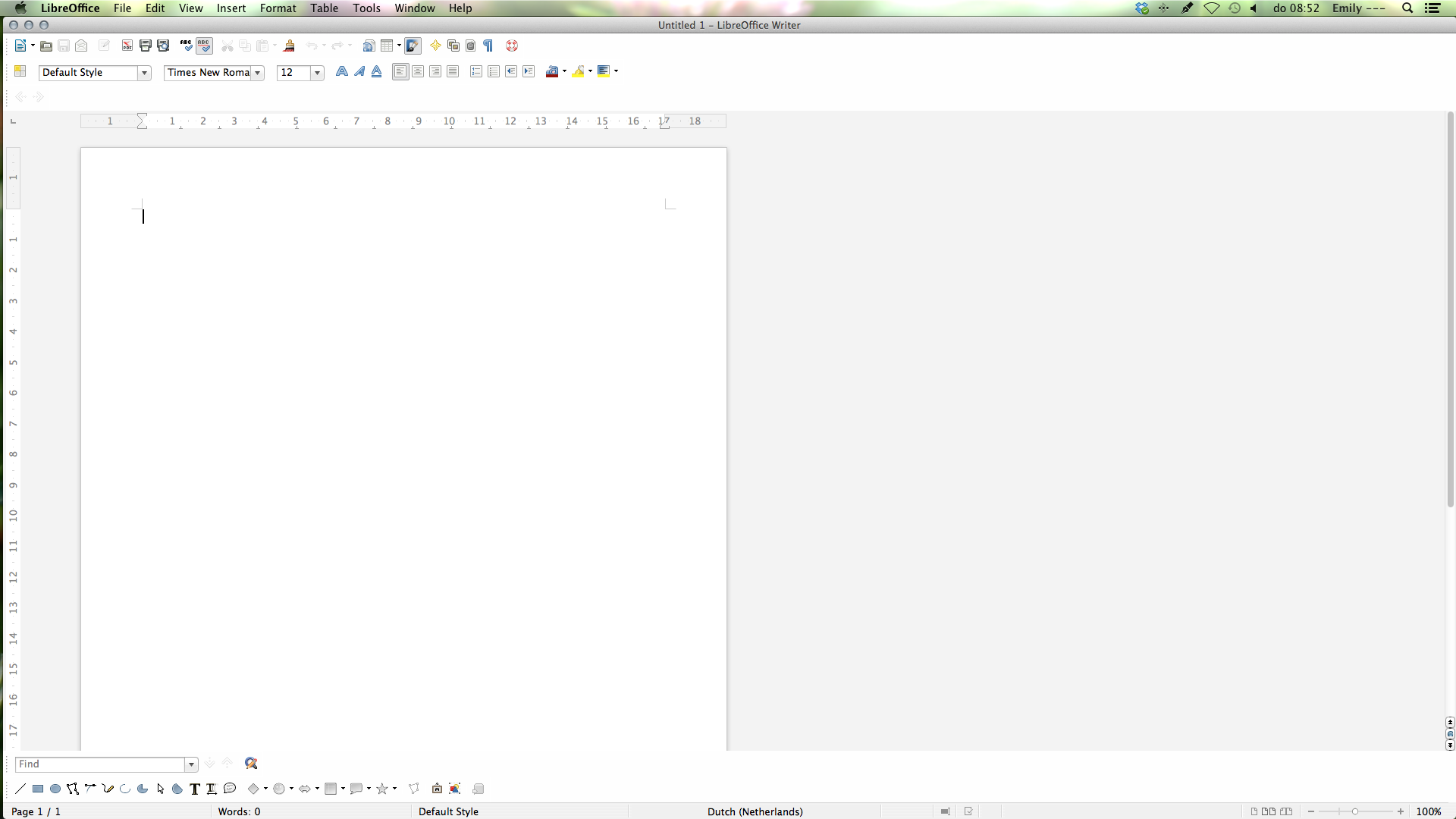This screenshot has height=819, width=1456.
Task: Toggle numbered list on
Action: (x=476, y=71)
